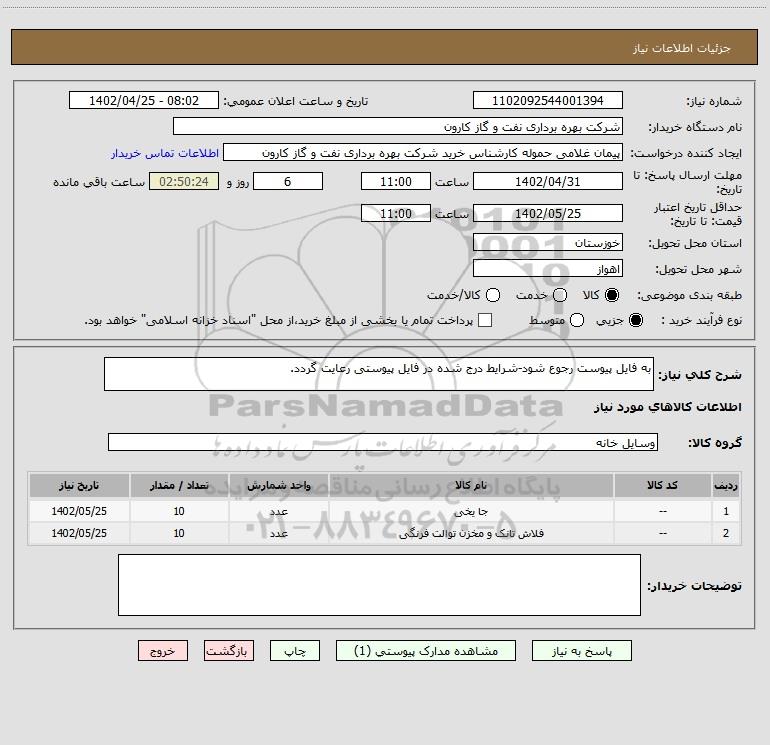Click the quantity 10 in جا یخی row
This screenshot has height=745, width=770.
[x=179, y=511]
